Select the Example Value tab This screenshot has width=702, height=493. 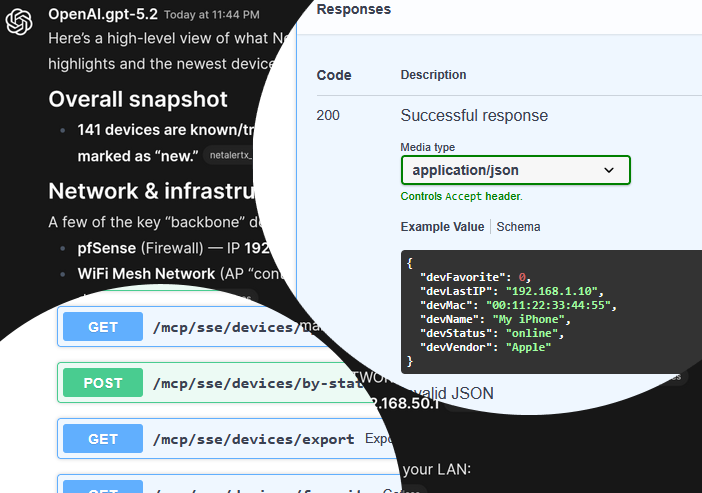point(442,227)
